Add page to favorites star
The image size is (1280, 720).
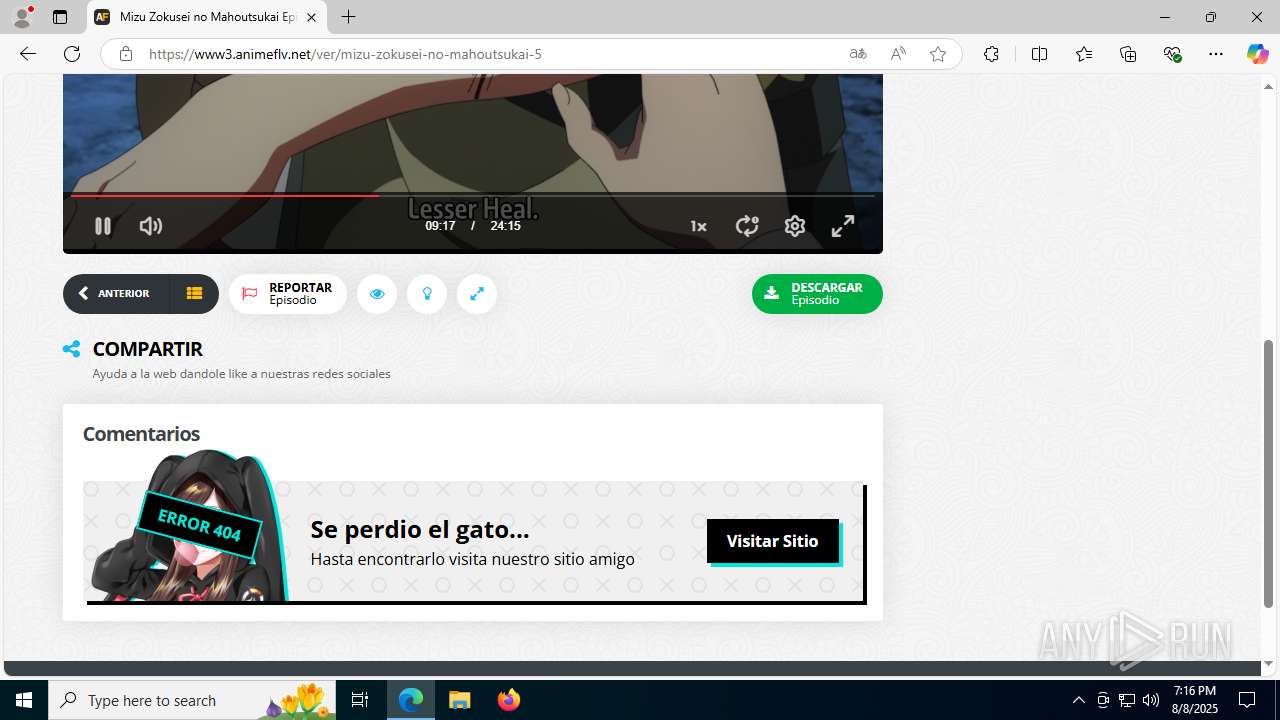(938, 54)
